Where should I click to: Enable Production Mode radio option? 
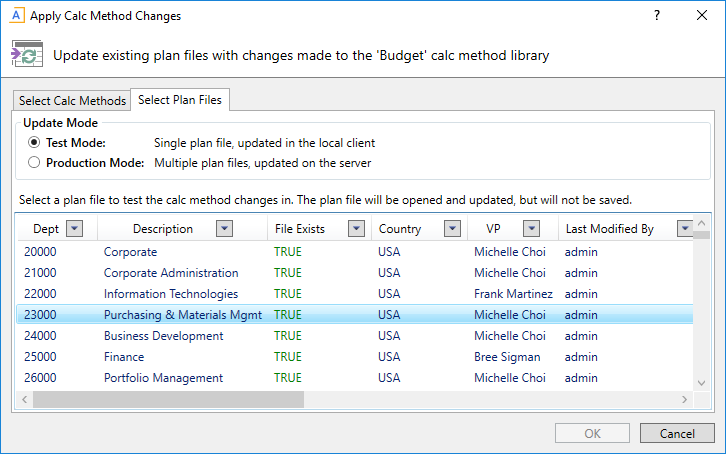point(35,162)
